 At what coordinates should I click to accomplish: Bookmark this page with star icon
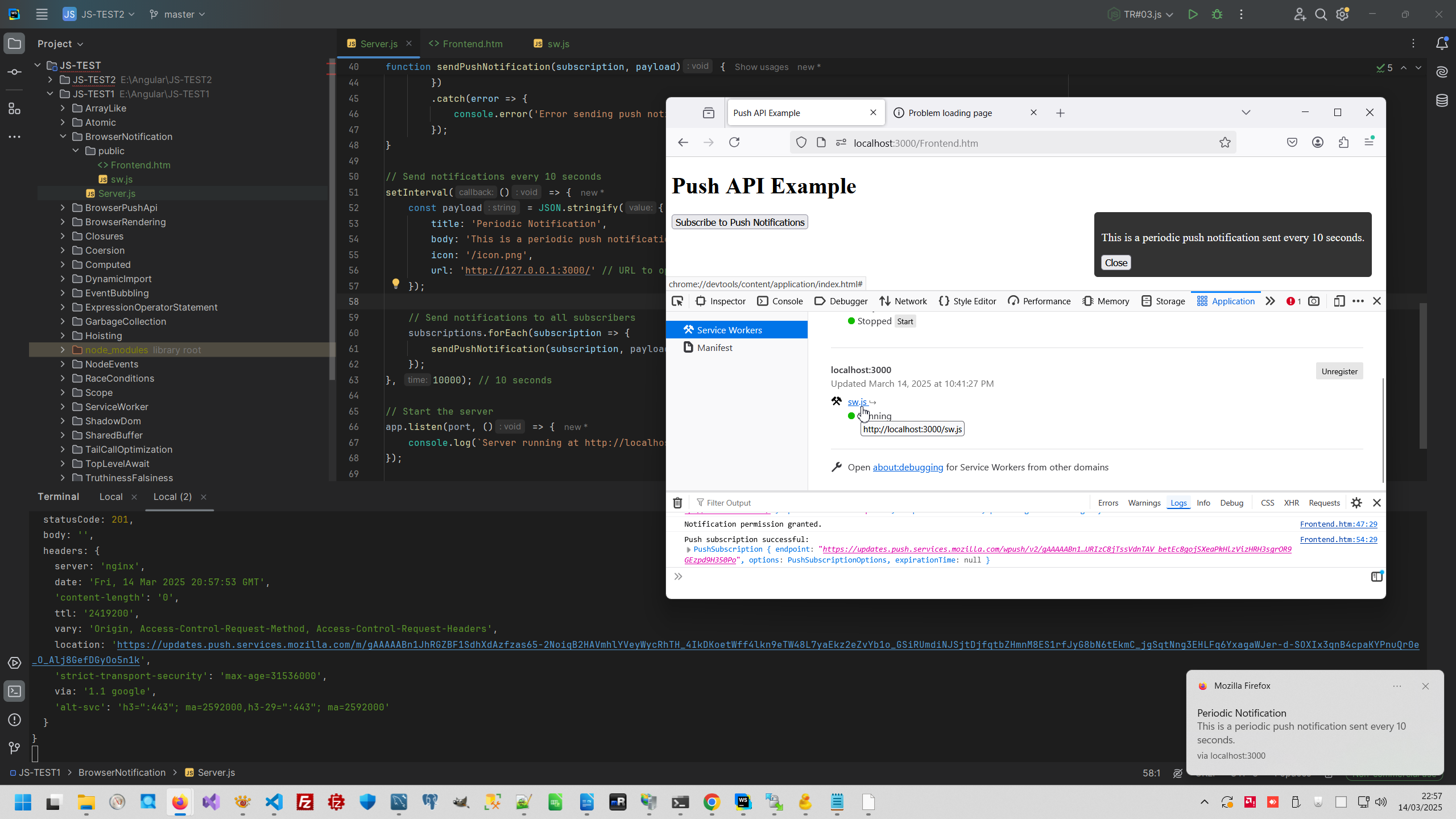pos(1225,143)
